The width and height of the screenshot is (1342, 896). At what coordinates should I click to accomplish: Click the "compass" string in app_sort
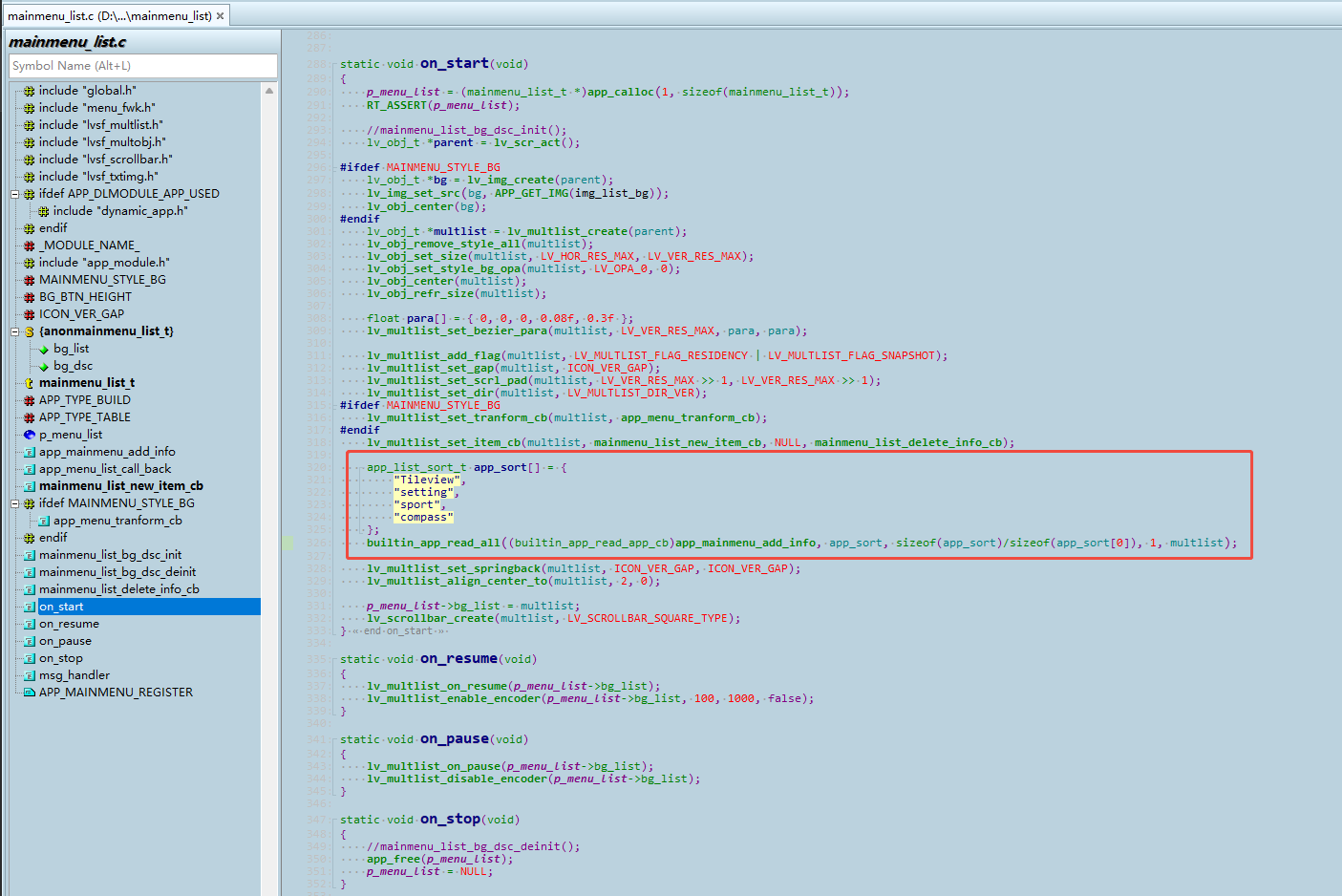click(423, 517)
